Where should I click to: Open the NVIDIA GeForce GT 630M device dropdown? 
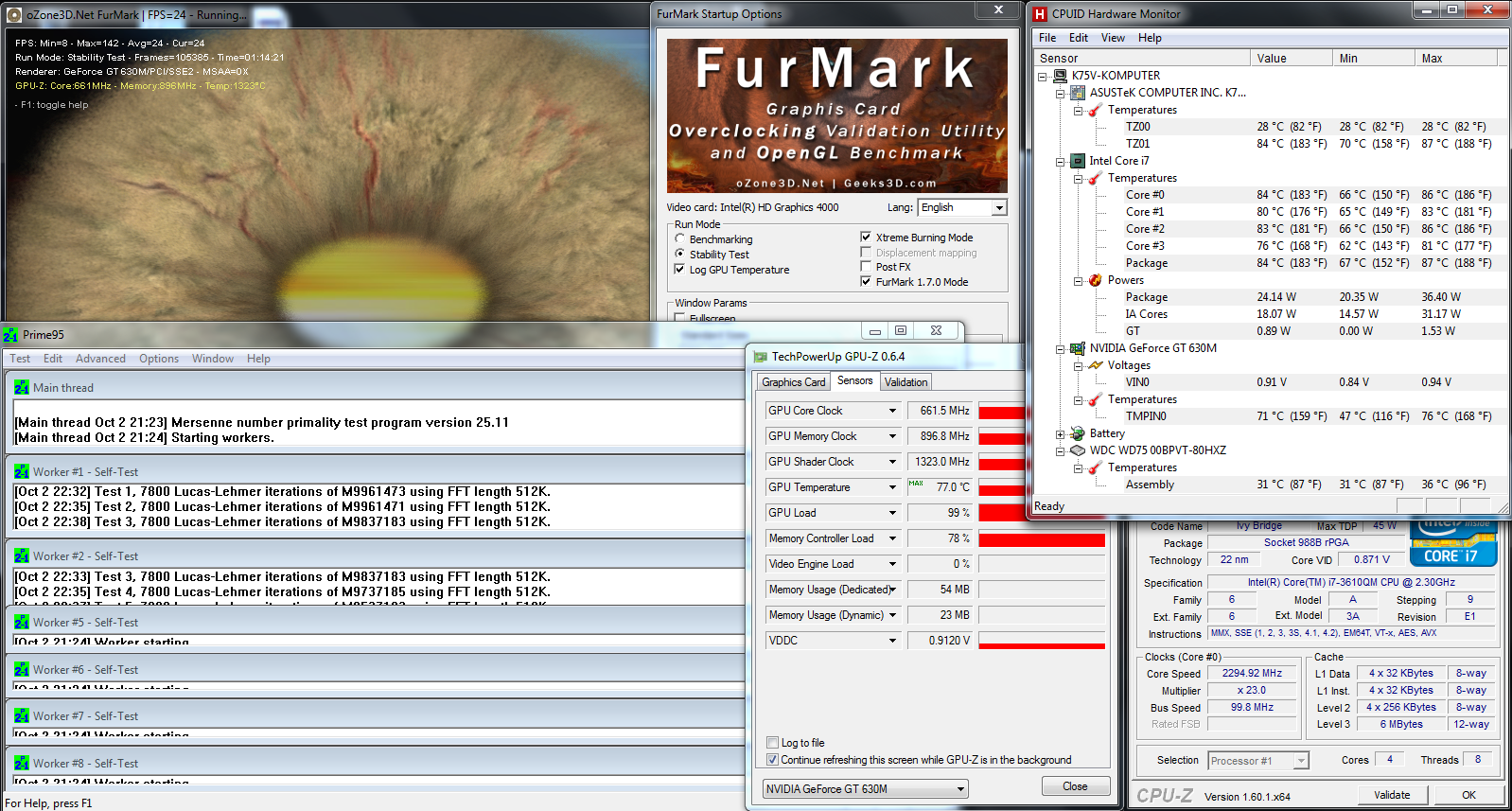[x=960, y=789]
